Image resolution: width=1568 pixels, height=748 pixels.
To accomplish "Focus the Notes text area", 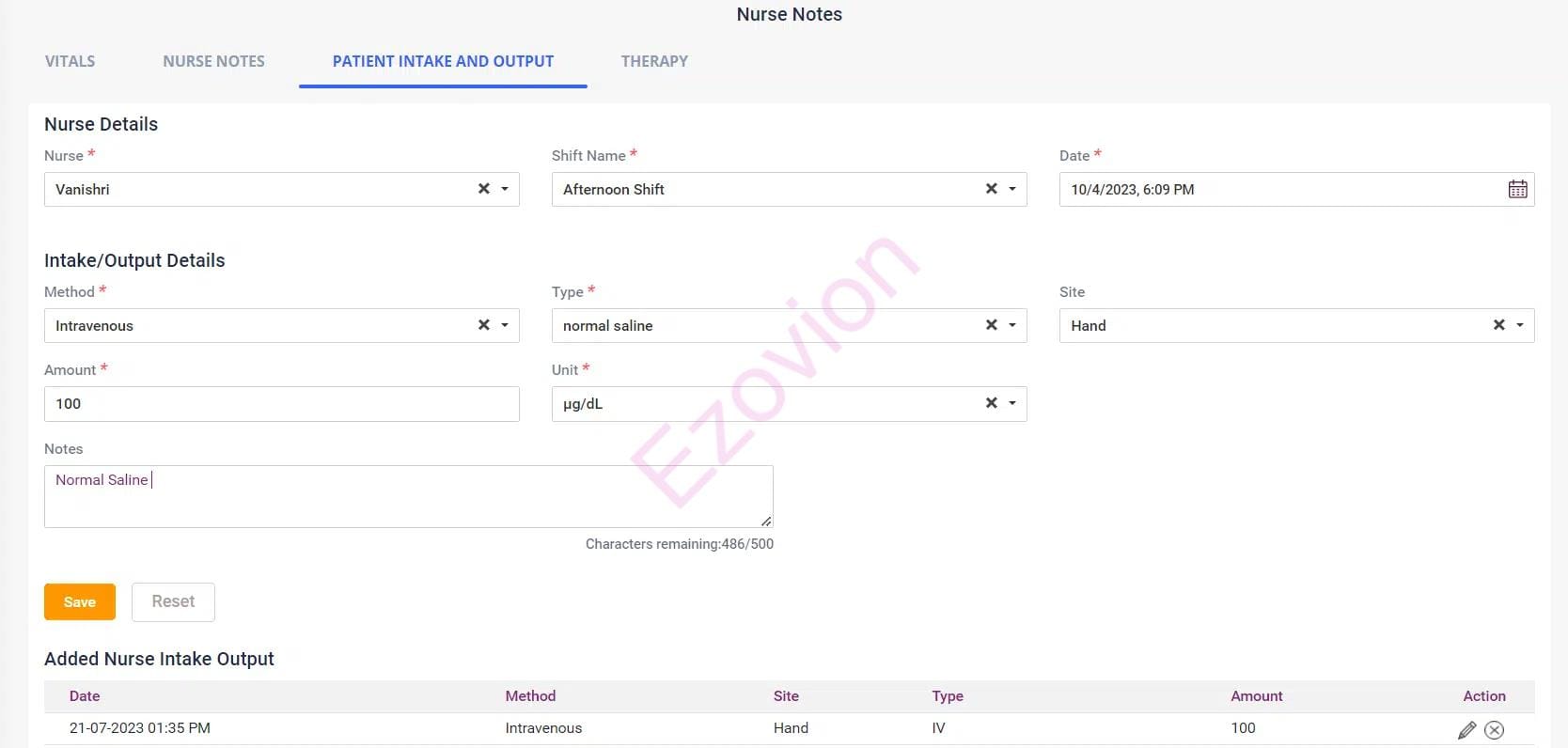I will [x=408, y=496].
